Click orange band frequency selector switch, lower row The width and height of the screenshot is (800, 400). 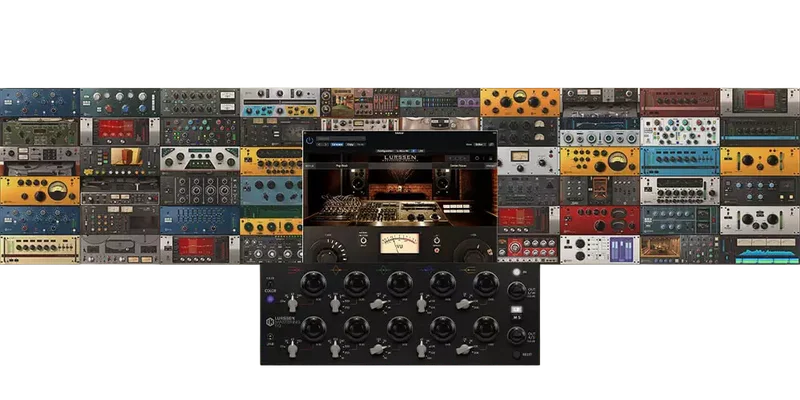(335, 349)
